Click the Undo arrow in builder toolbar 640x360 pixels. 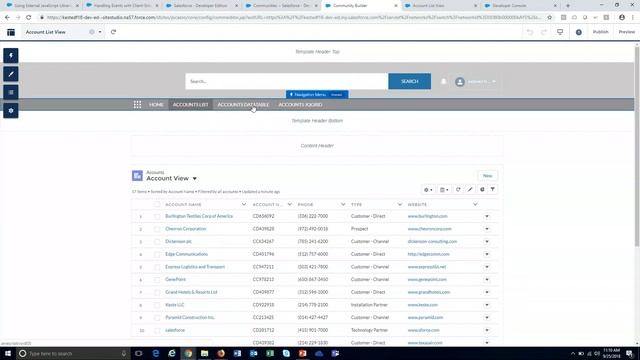pyautogui.click(x=530, y=32)
